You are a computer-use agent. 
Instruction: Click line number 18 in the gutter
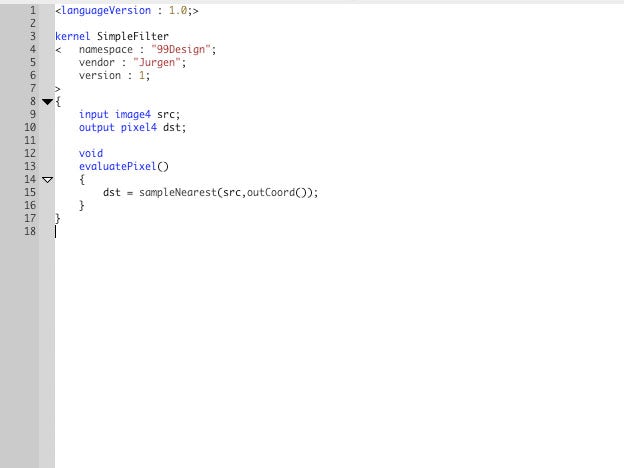[x=30, y=232]
